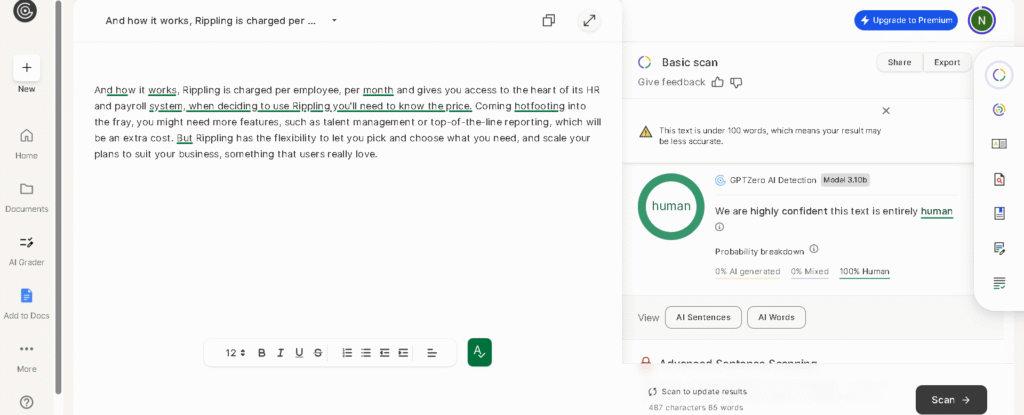Toggle bold formatting
The image size is (1024, 415).
[x=262, y=353]
